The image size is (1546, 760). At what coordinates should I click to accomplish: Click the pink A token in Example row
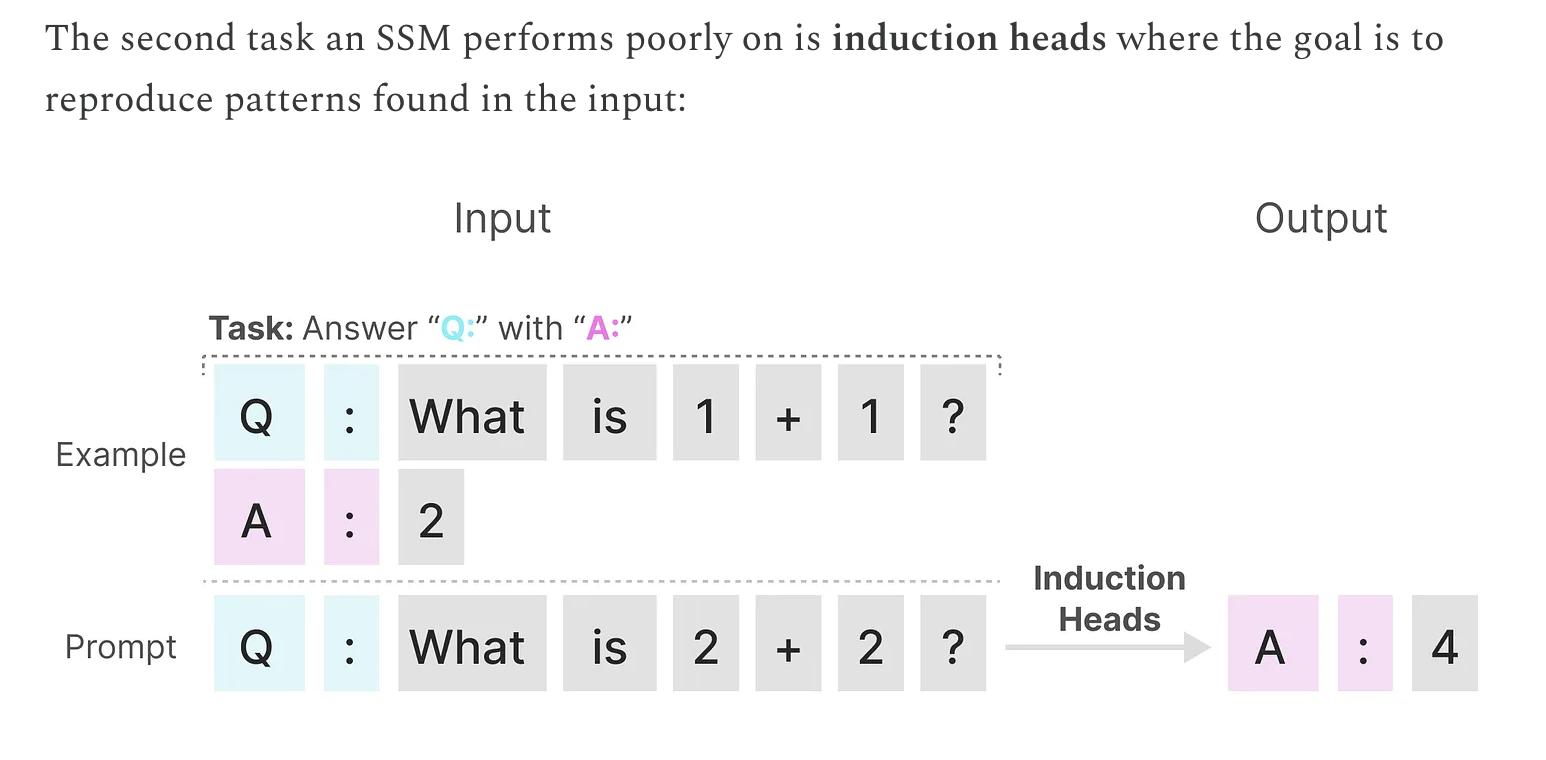(259, 517)
